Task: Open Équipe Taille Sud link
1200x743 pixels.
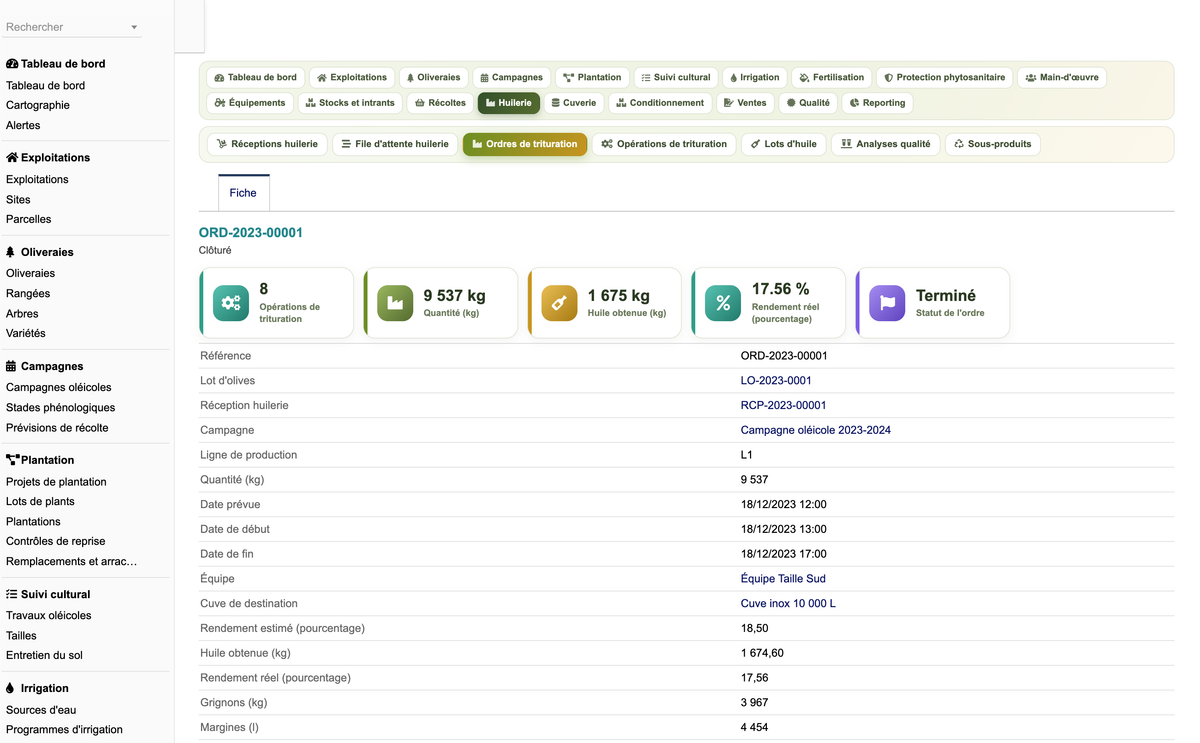Action: pos(783,578)
